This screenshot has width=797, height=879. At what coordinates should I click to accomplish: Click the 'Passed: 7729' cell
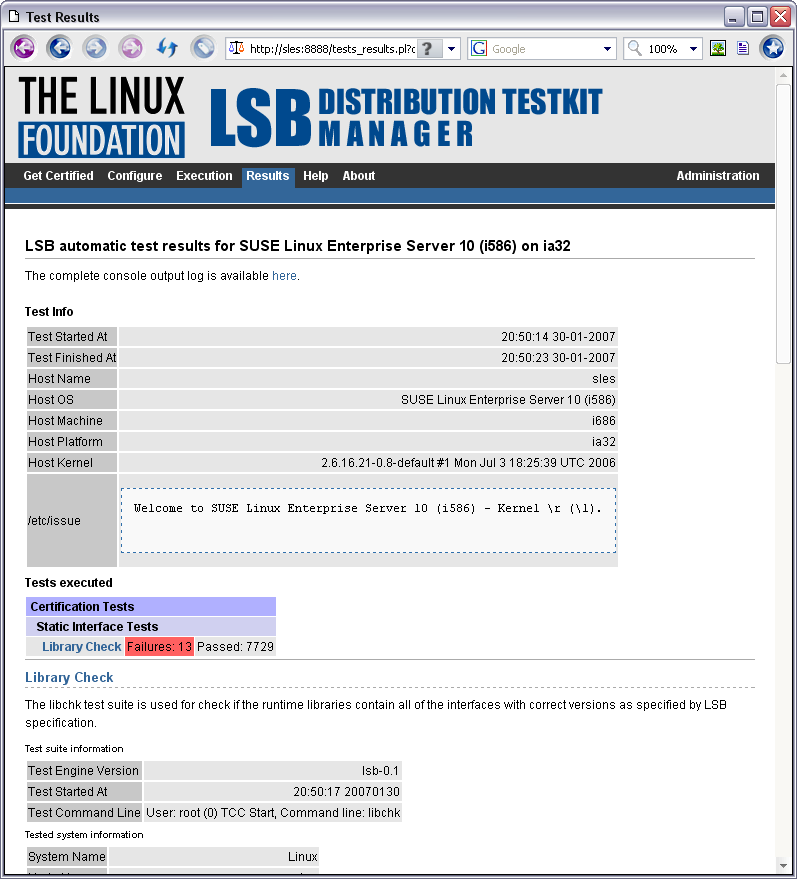tap(235, 646)
